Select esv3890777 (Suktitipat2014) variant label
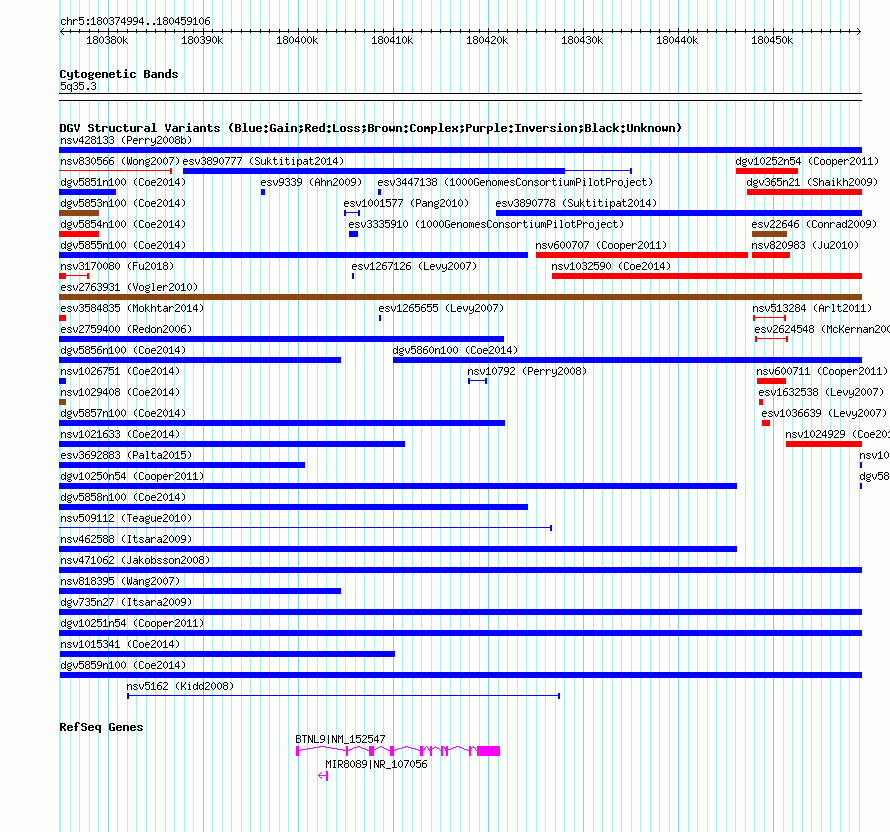The image size is (890, 832). click(263, 161)
